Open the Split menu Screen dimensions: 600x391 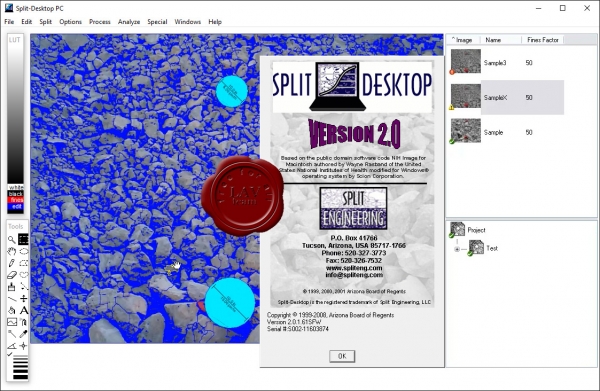click(x=46, y=22)
